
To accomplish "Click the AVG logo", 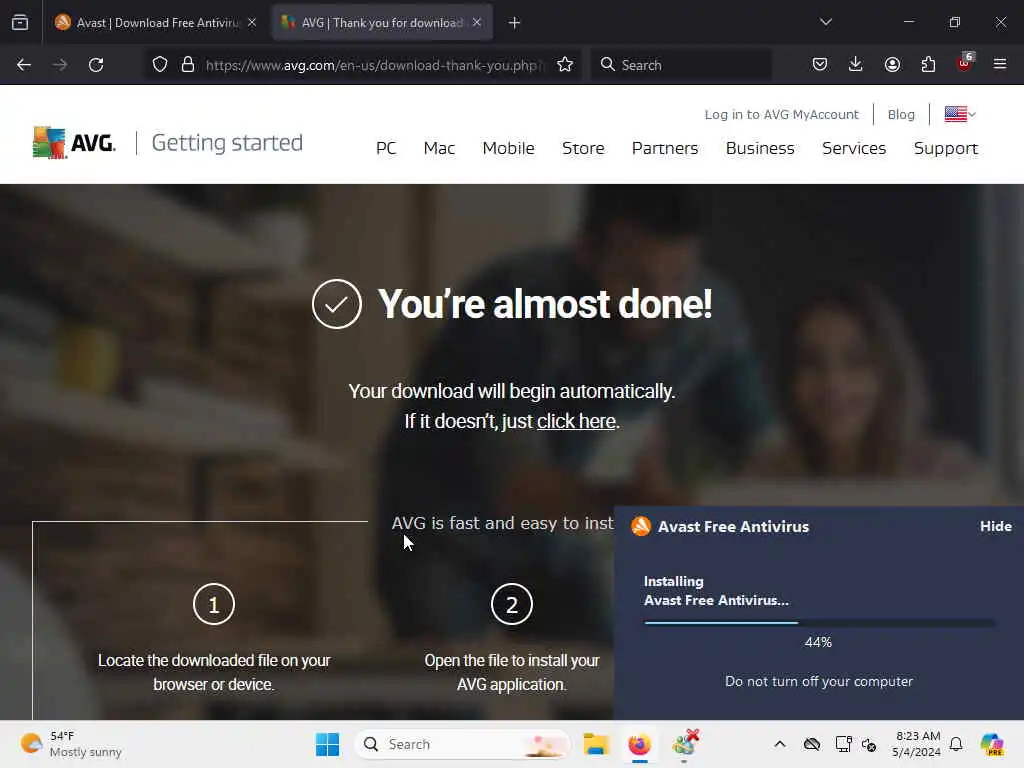I will [74, 142].
